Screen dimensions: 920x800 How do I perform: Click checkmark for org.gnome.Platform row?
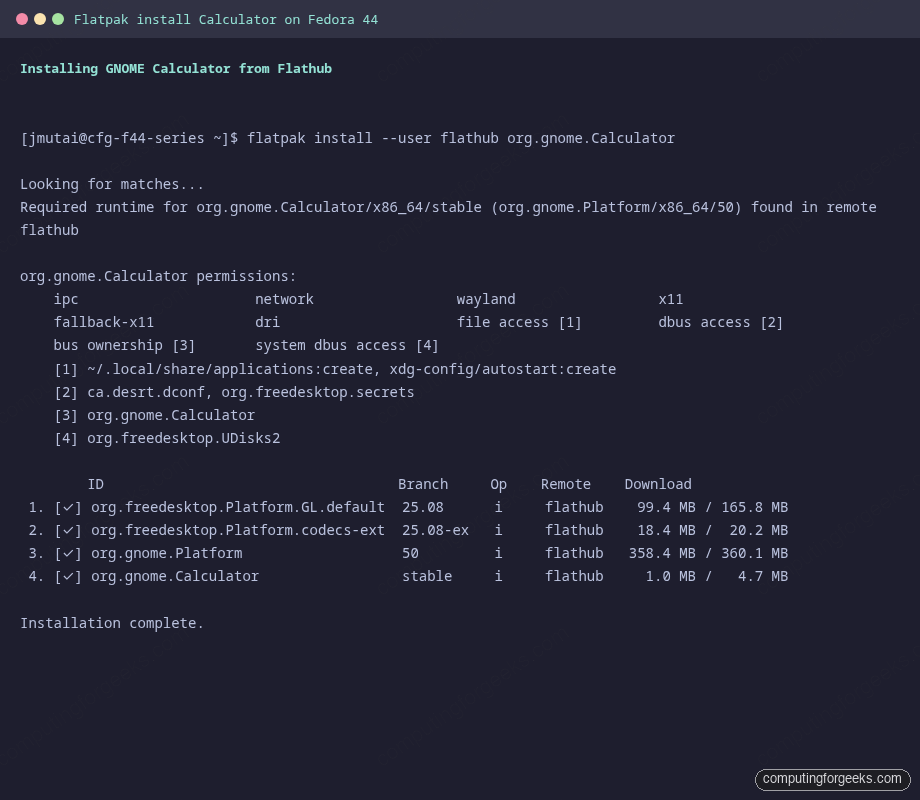coord(68,553)
